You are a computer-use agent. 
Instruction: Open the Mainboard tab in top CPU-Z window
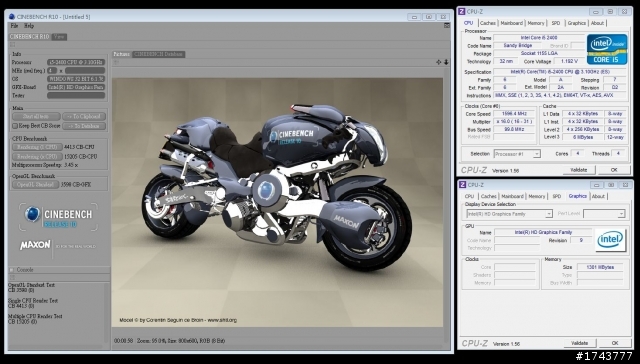tap(511, 23)
